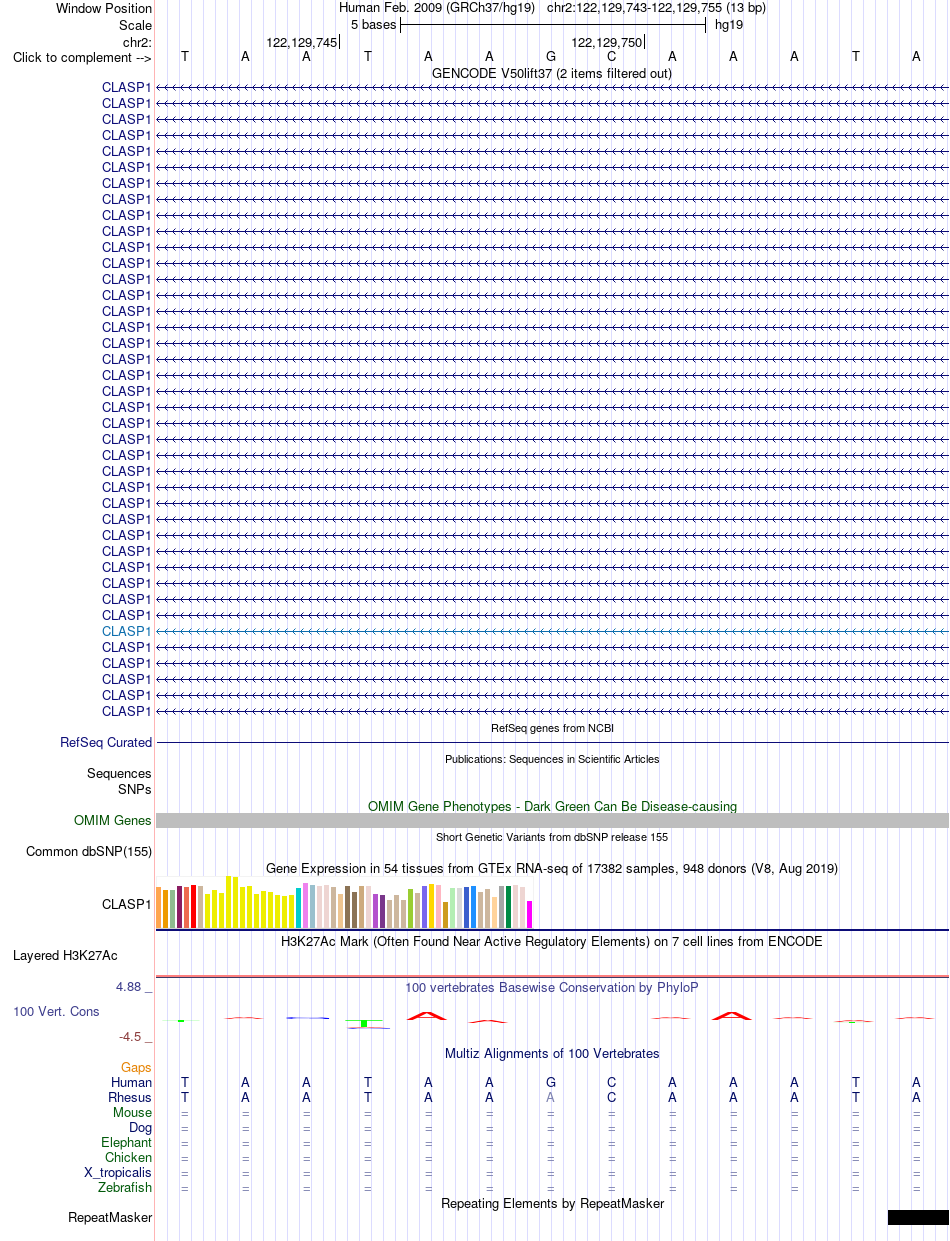Click the light-blue highlighted CLASP1 transcript label

(x=127, y=631)
